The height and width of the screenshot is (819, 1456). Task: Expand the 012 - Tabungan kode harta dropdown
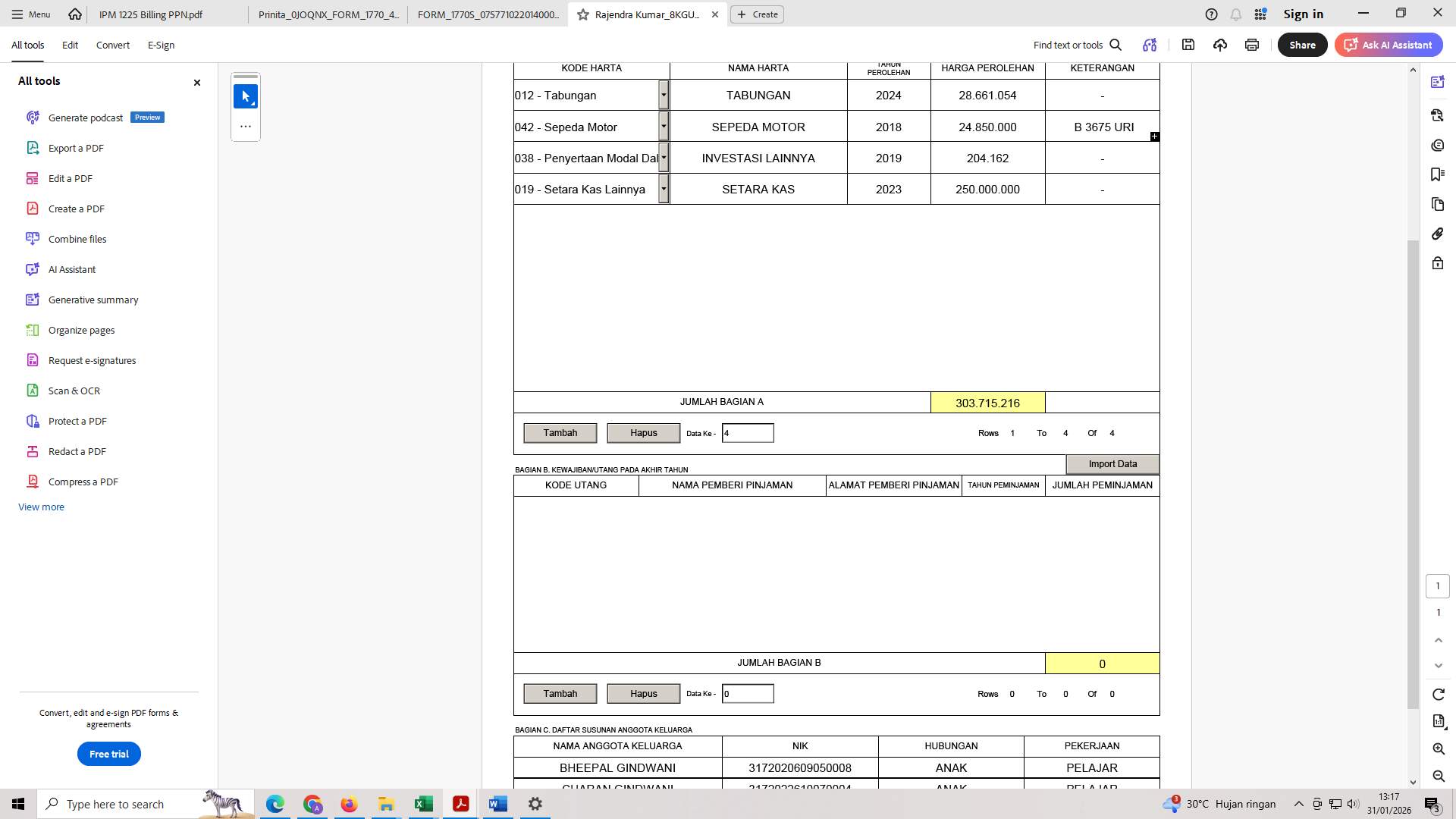pos(664,95)
